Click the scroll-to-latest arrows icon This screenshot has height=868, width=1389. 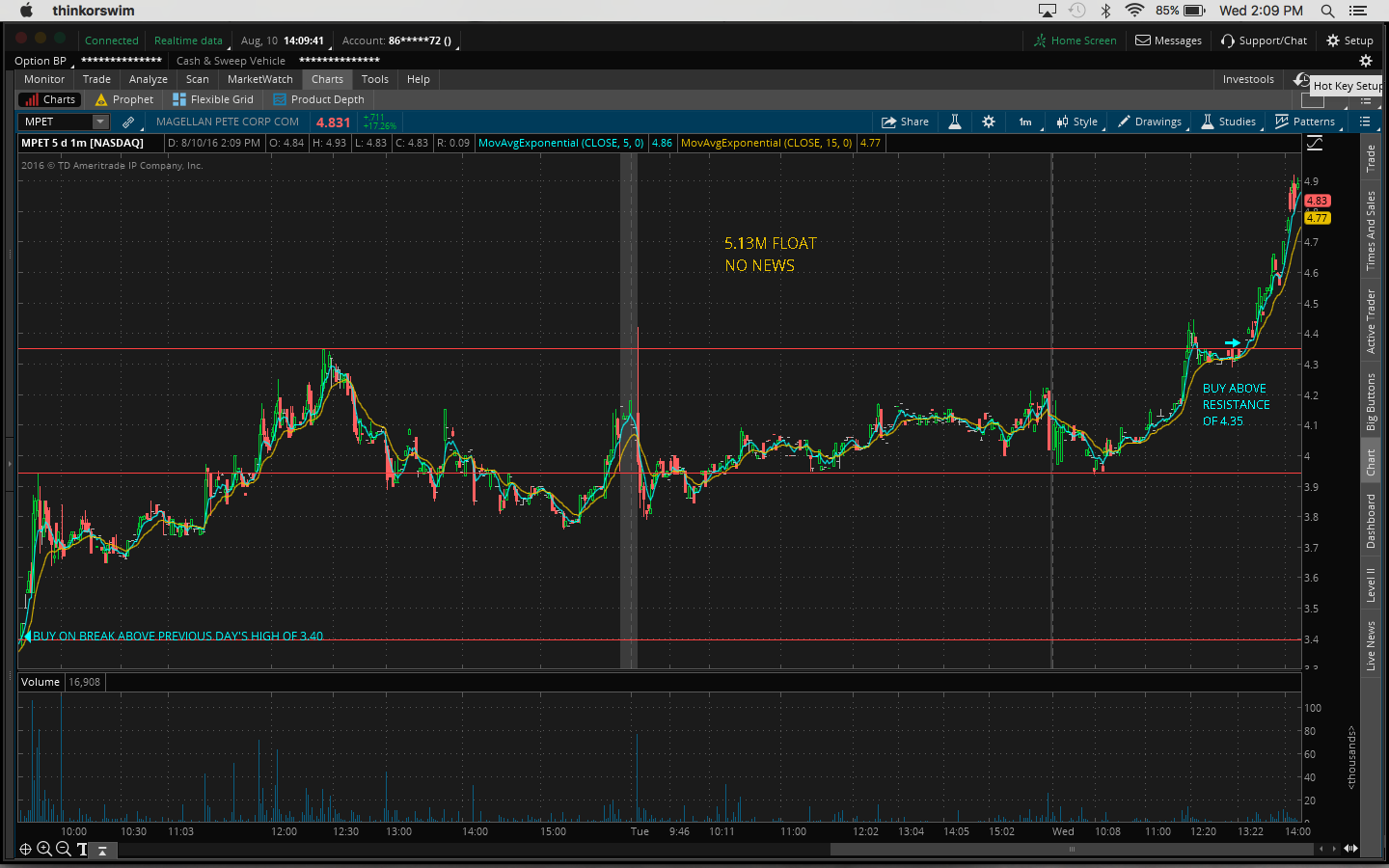1351,849
